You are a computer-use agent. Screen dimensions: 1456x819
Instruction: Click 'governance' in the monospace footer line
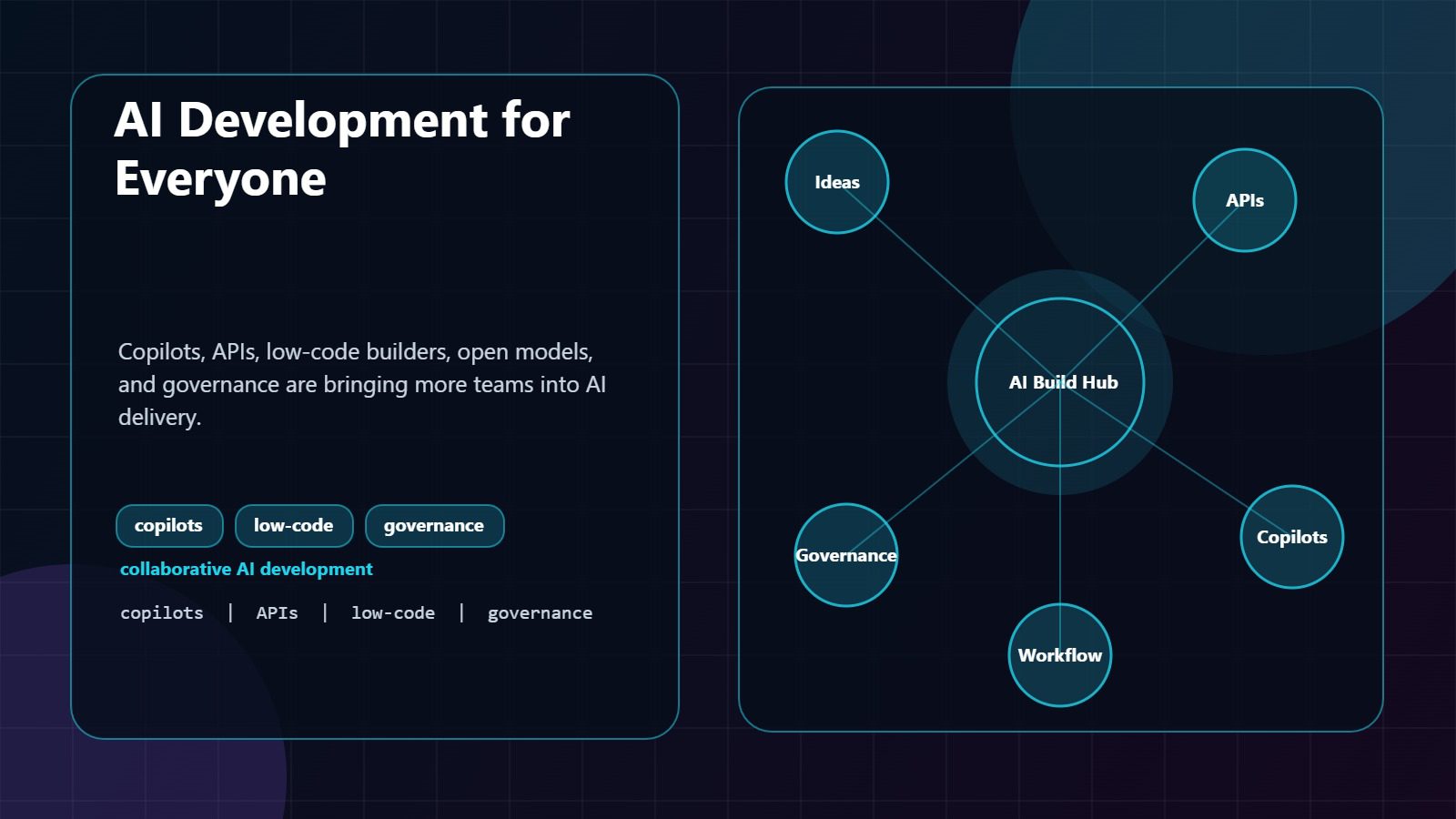540,613
